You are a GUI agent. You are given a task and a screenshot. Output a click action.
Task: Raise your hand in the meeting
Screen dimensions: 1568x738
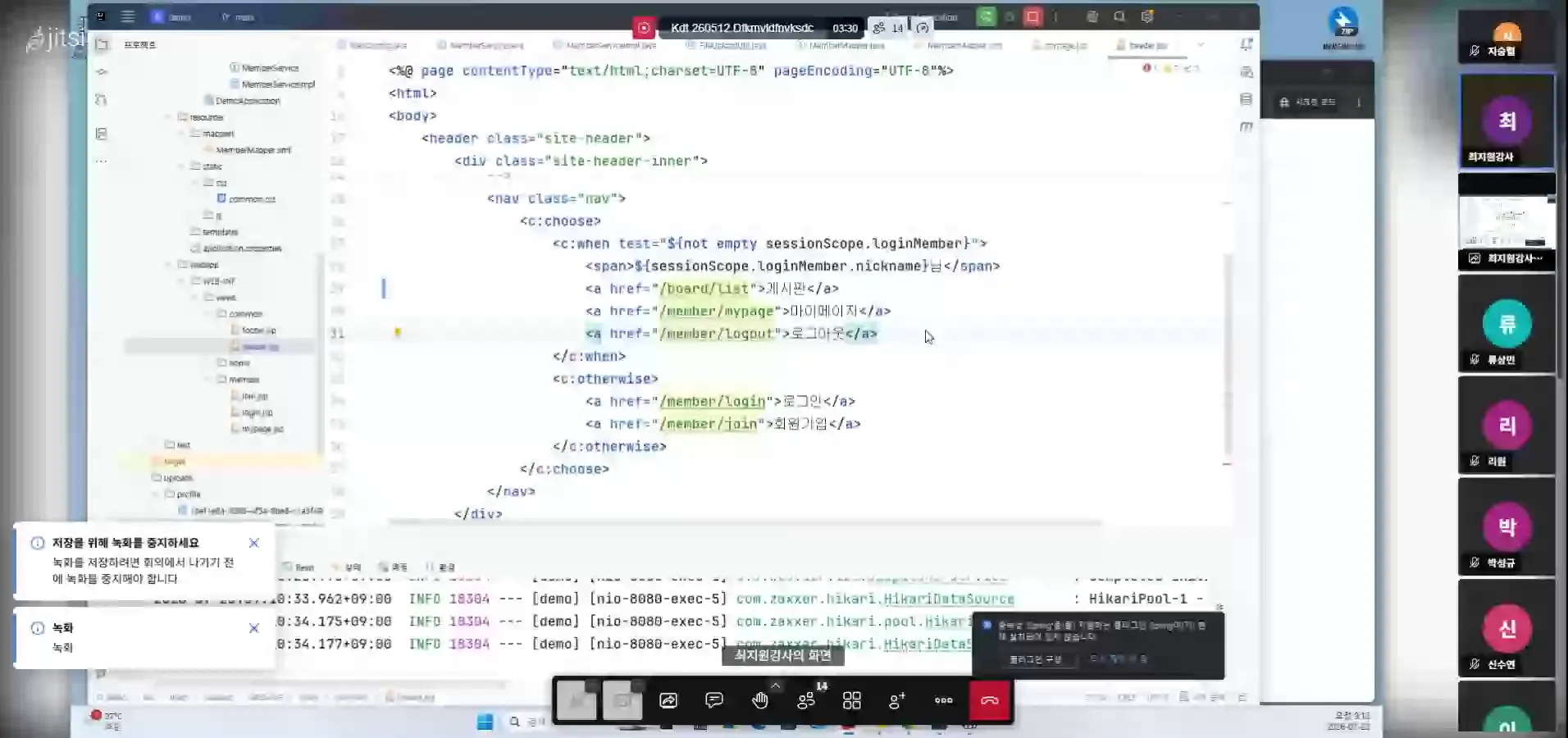760,700
